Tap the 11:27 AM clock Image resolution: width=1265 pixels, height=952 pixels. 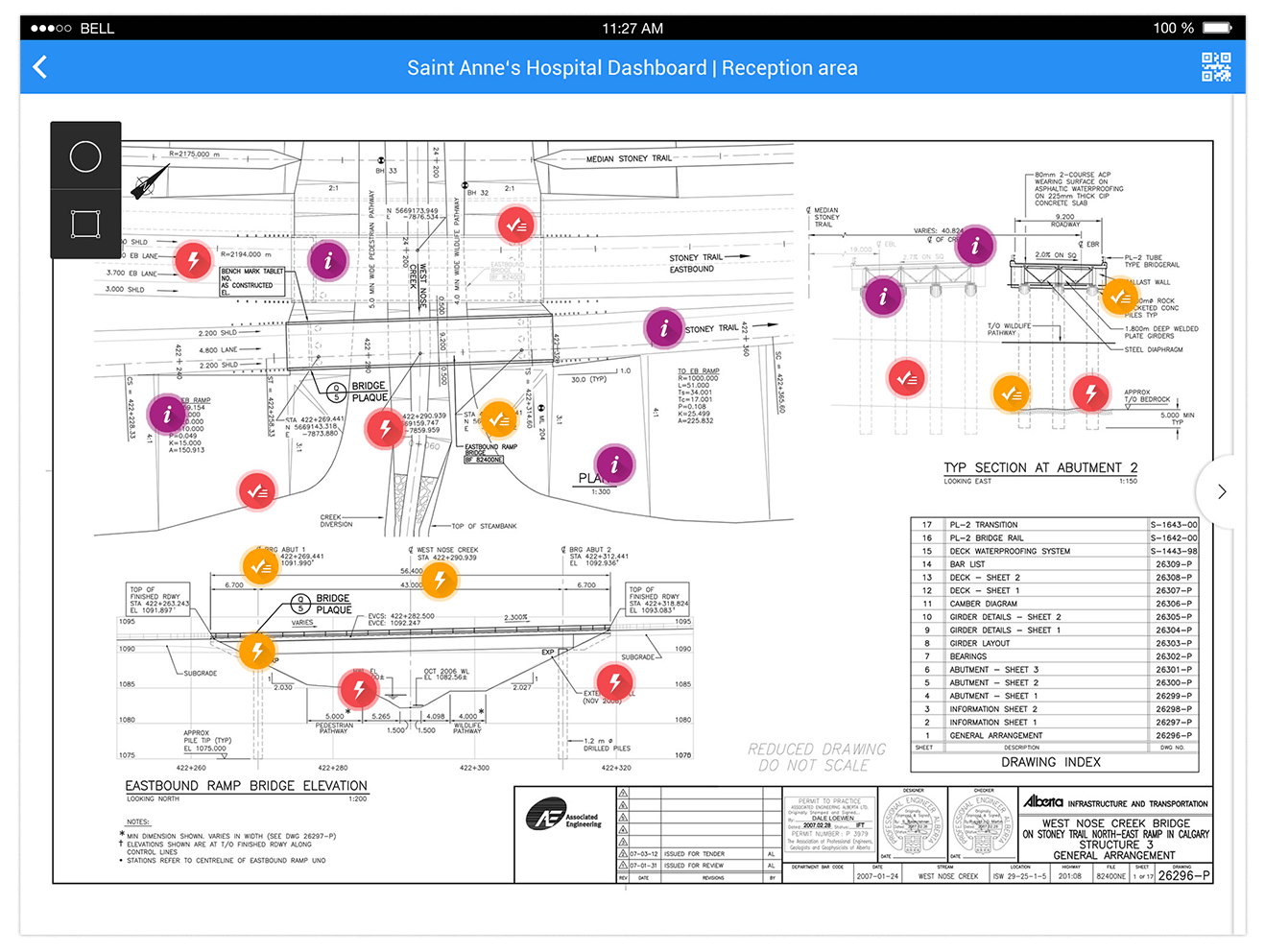tap(632, 28)
